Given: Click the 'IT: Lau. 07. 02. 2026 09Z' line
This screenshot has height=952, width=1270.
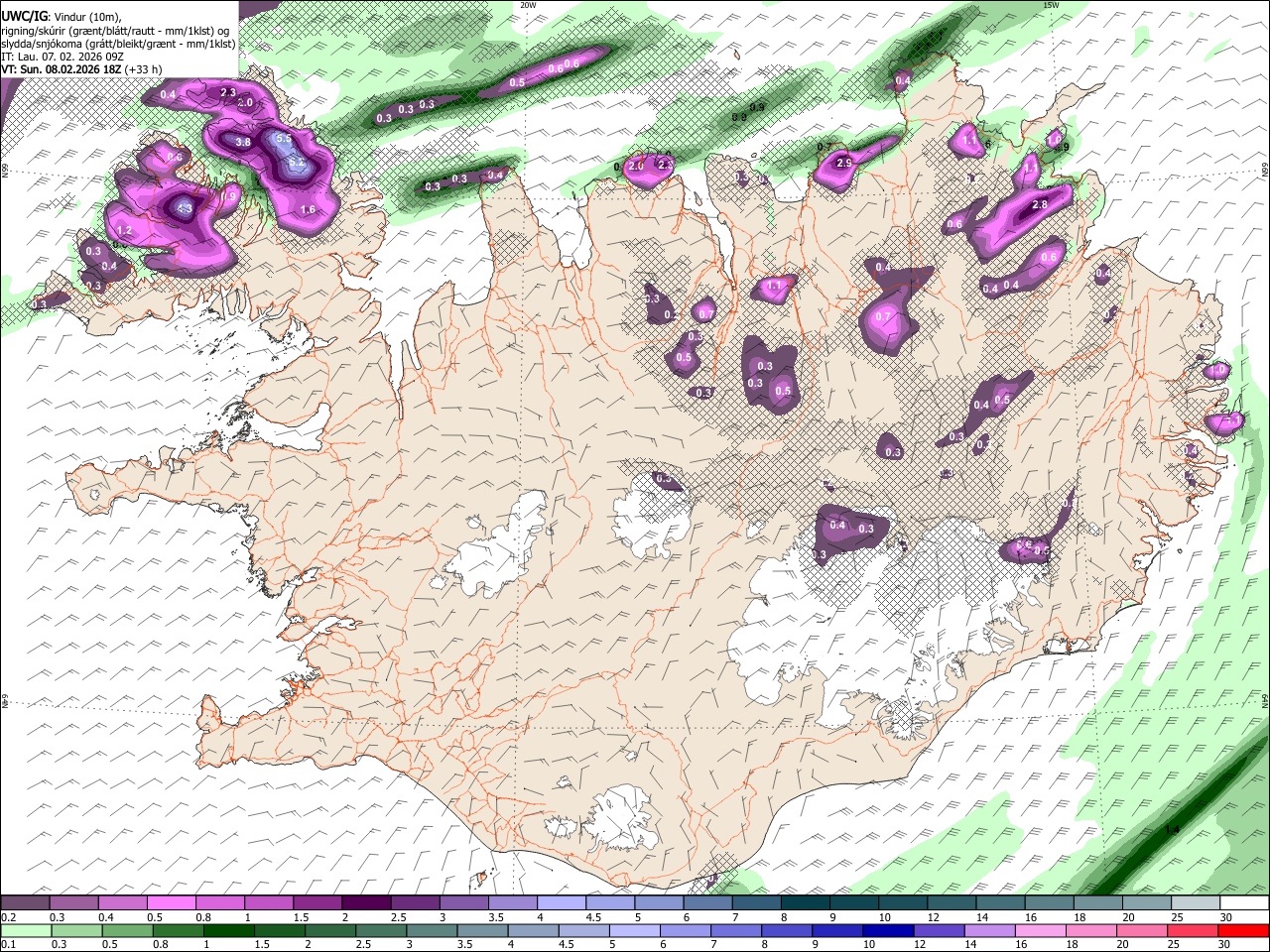Looking at the screenshot, I should click(x=63, y=57).
